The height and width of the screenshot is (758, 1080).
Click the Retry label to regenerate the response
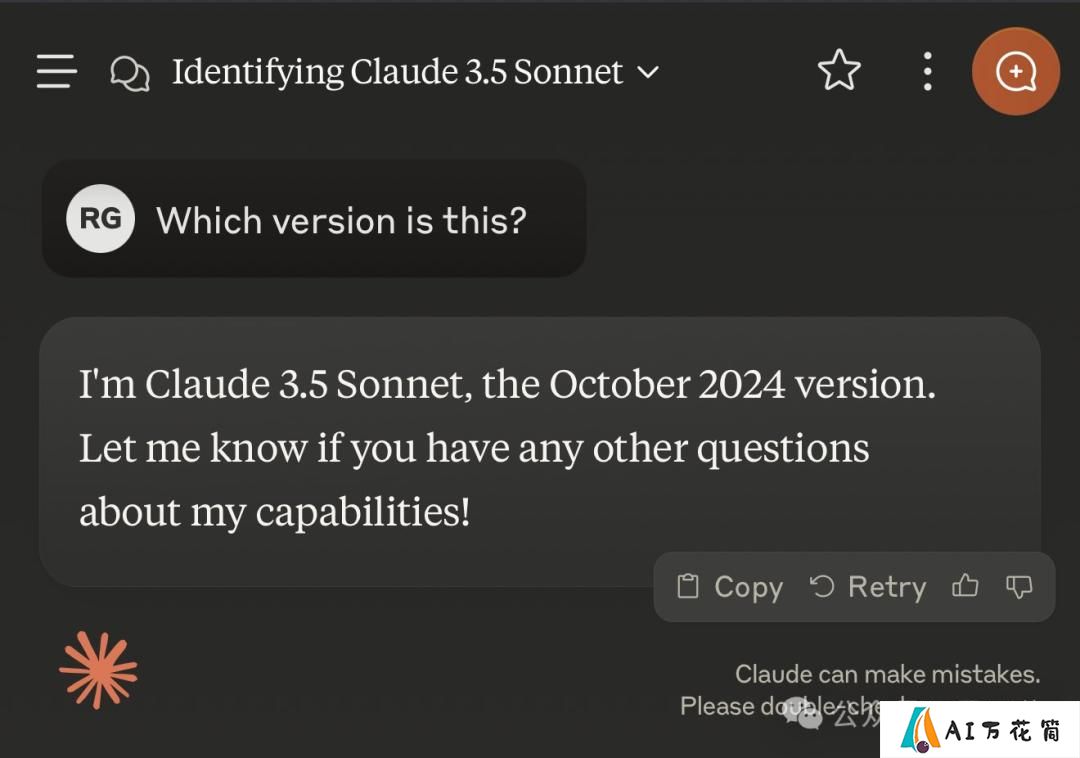pyautogui.click(x=887, y=587)
